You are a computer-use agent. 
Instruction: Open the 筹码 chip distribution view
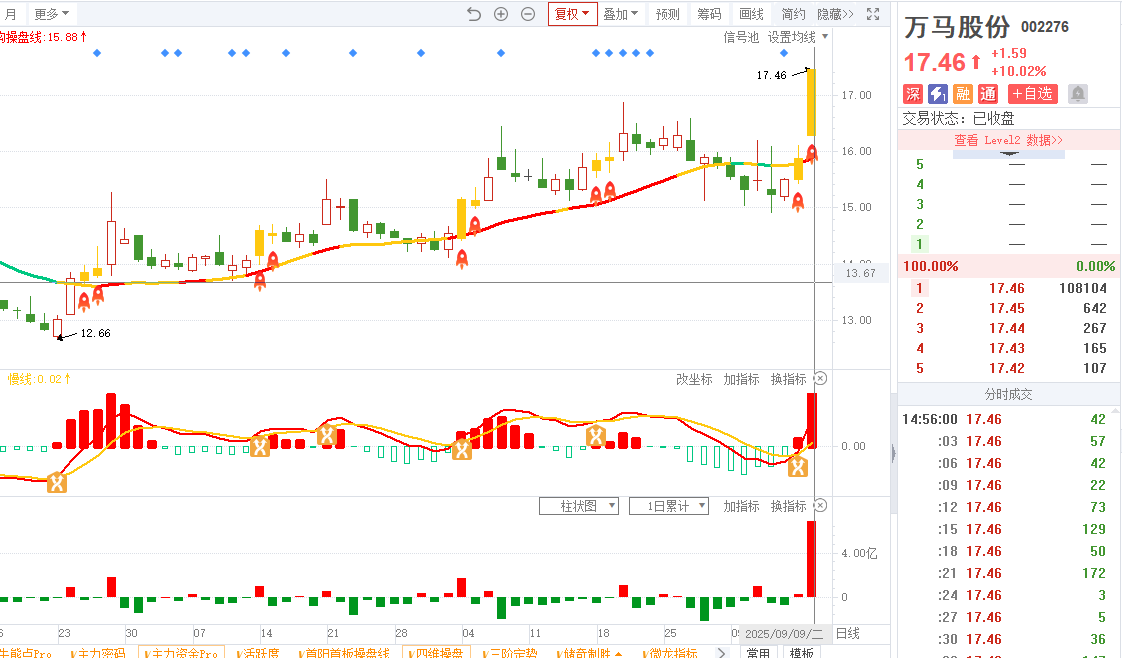click(x=709, y=14)
